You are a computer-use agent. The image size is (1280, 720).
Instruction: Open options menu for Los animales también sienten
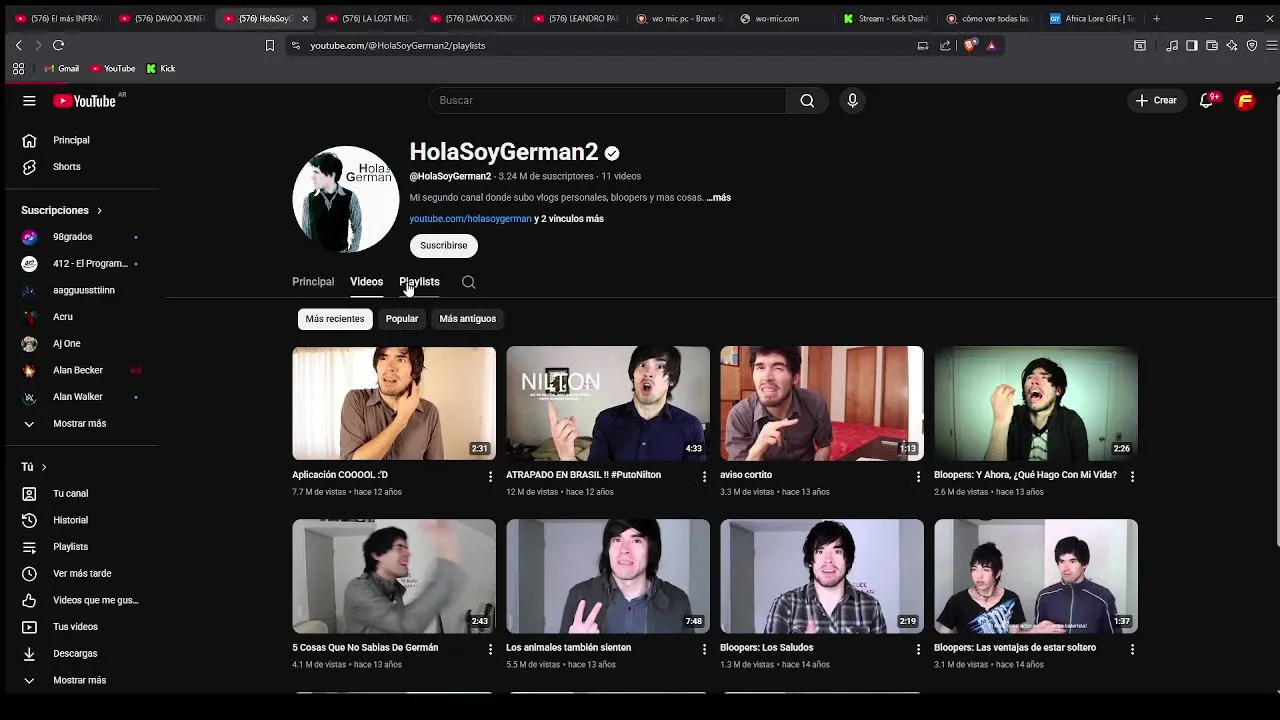704,649
